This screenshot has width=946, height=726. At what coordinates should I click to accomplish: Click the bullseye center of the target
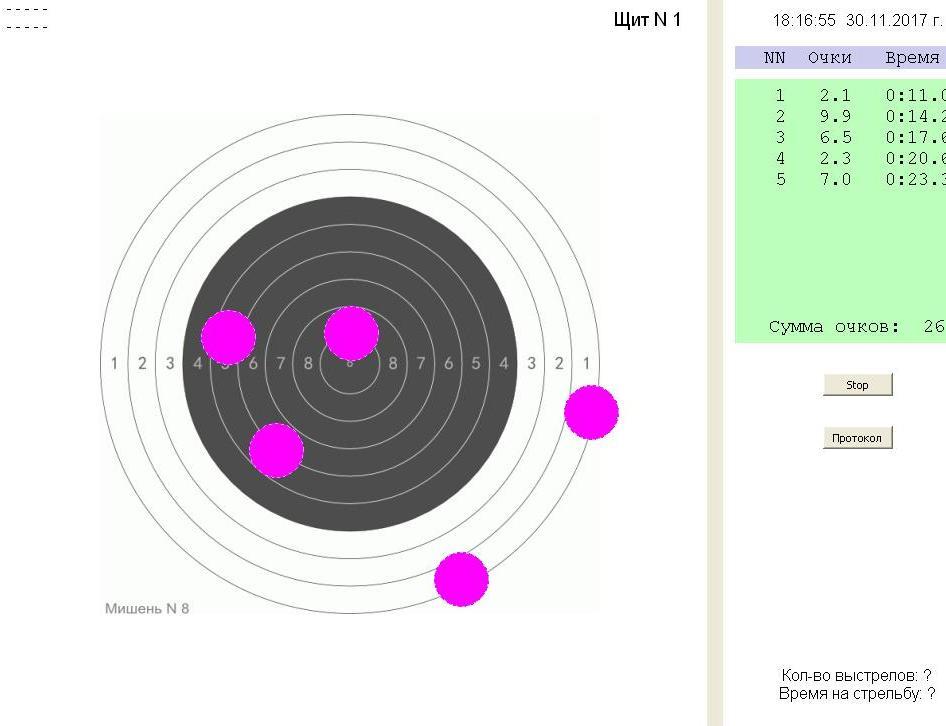[350, 365]
